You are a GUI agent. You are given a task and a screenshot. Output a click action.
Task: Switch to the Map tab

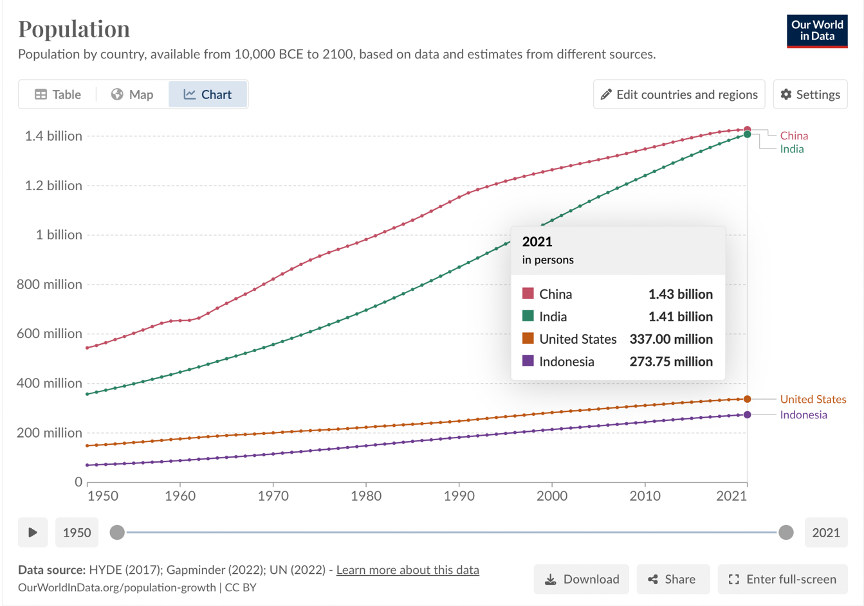coord(132,94)
